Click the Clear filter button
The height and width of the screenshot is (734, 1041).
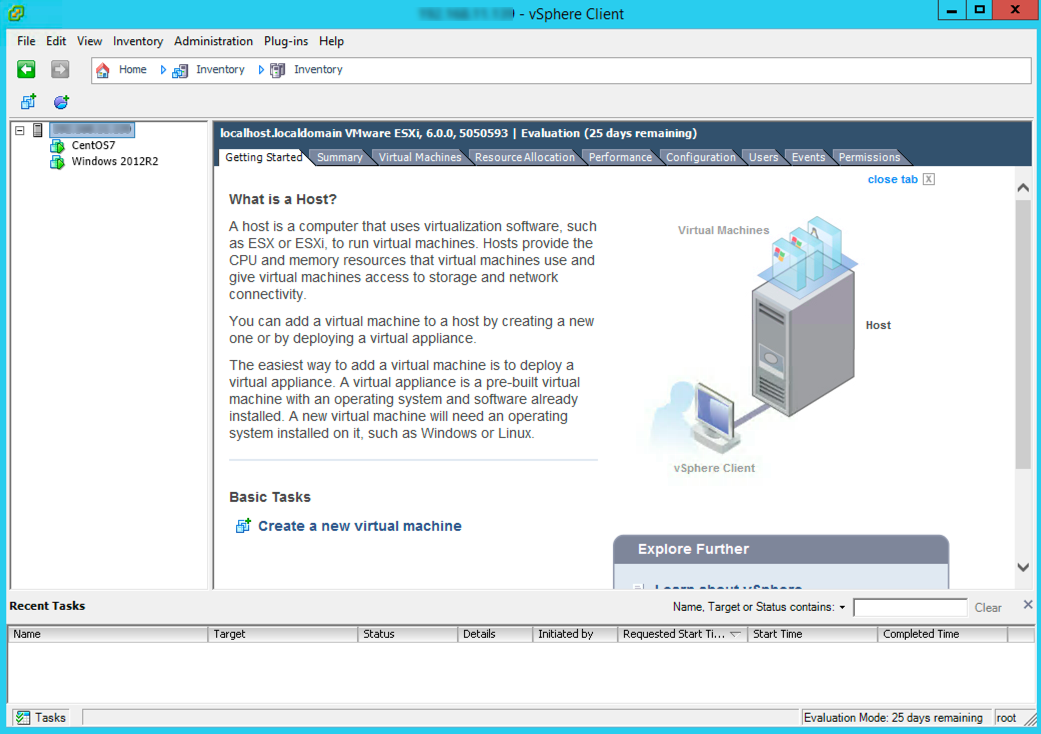pos(988,607)
